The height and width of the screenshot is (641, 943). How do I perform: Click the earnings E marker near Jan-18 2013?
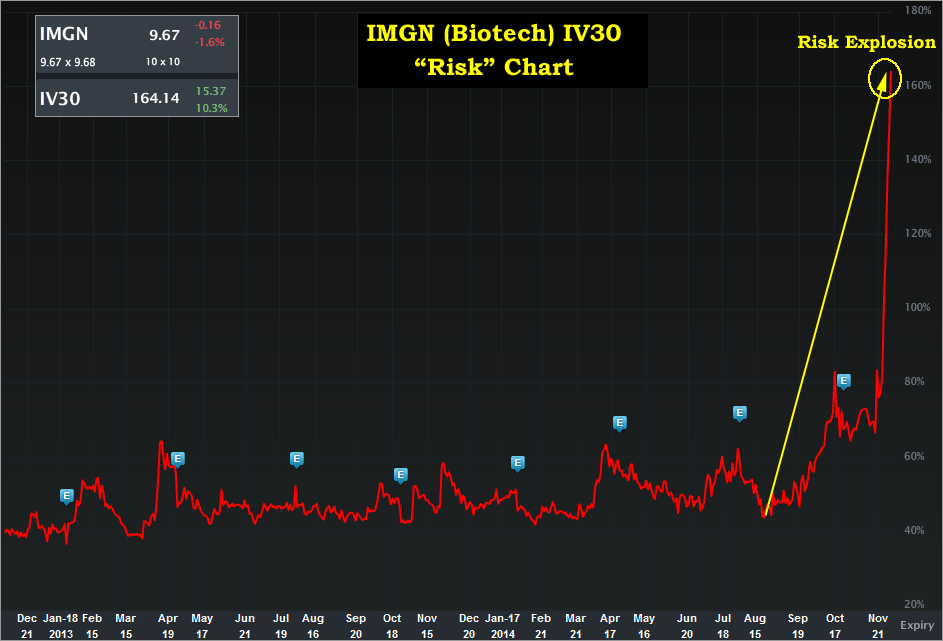click(x=67, y=496)
